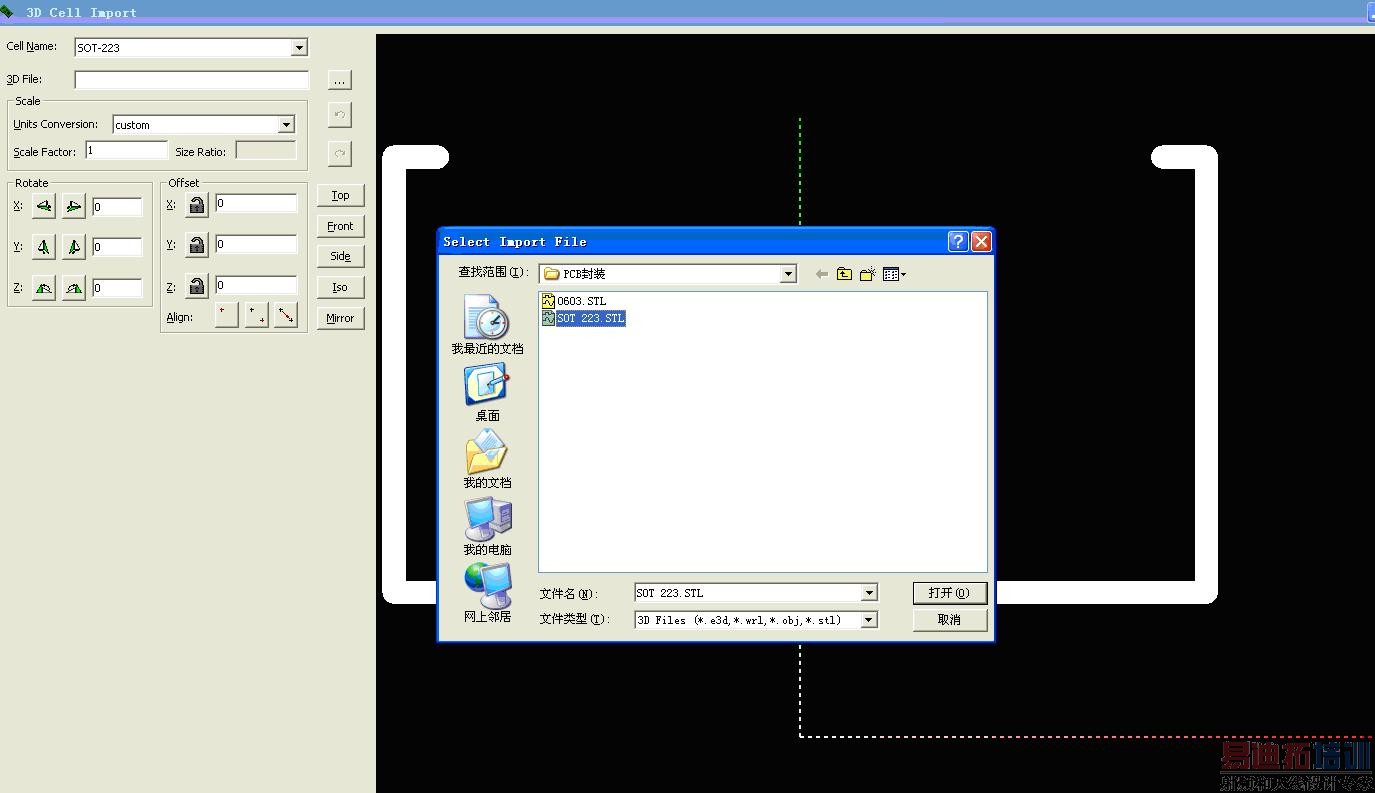1375x793 pixels.
Task: Click the two-point Align button
Action: pyautogui.click(x=257, y=315)
